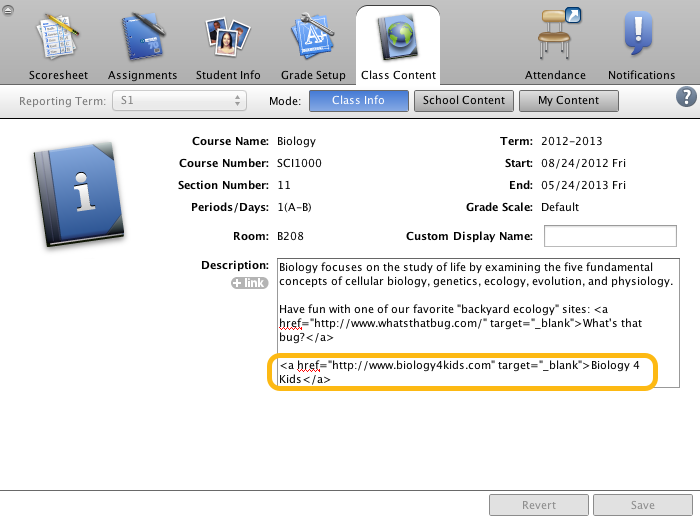Open the Notifications exclamation icon

[x=638, y=34]
